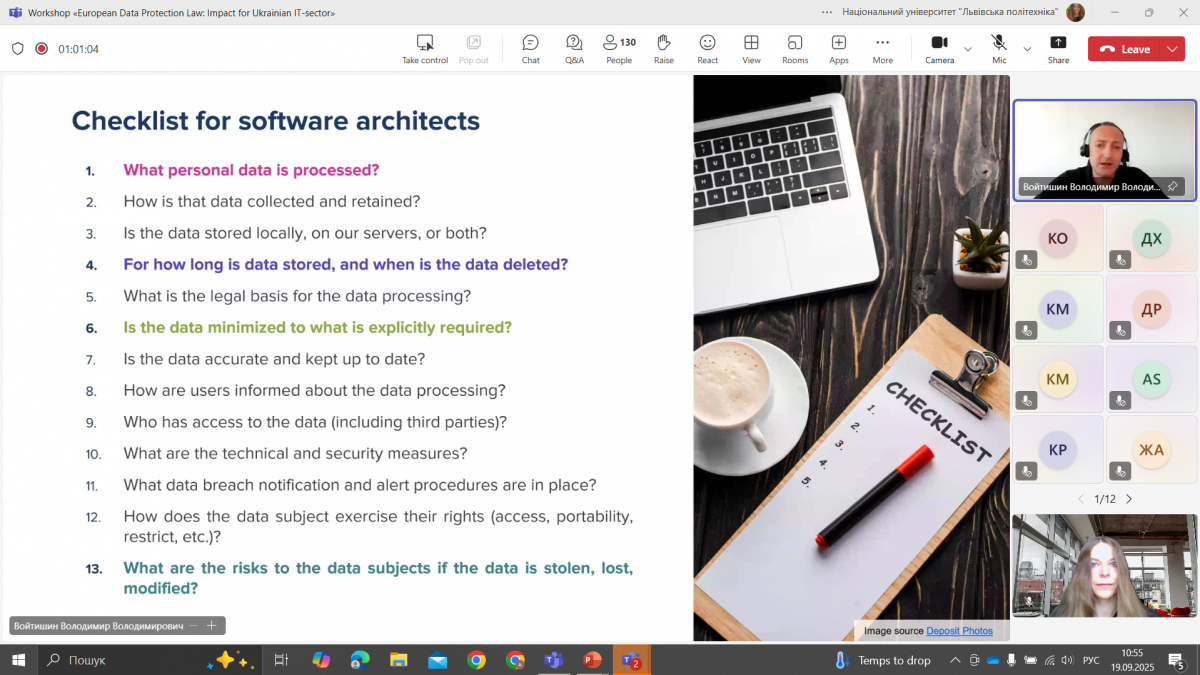Open the View layout menu
This screenshot has height=675, width=1200.
click(x=751, y=48)
